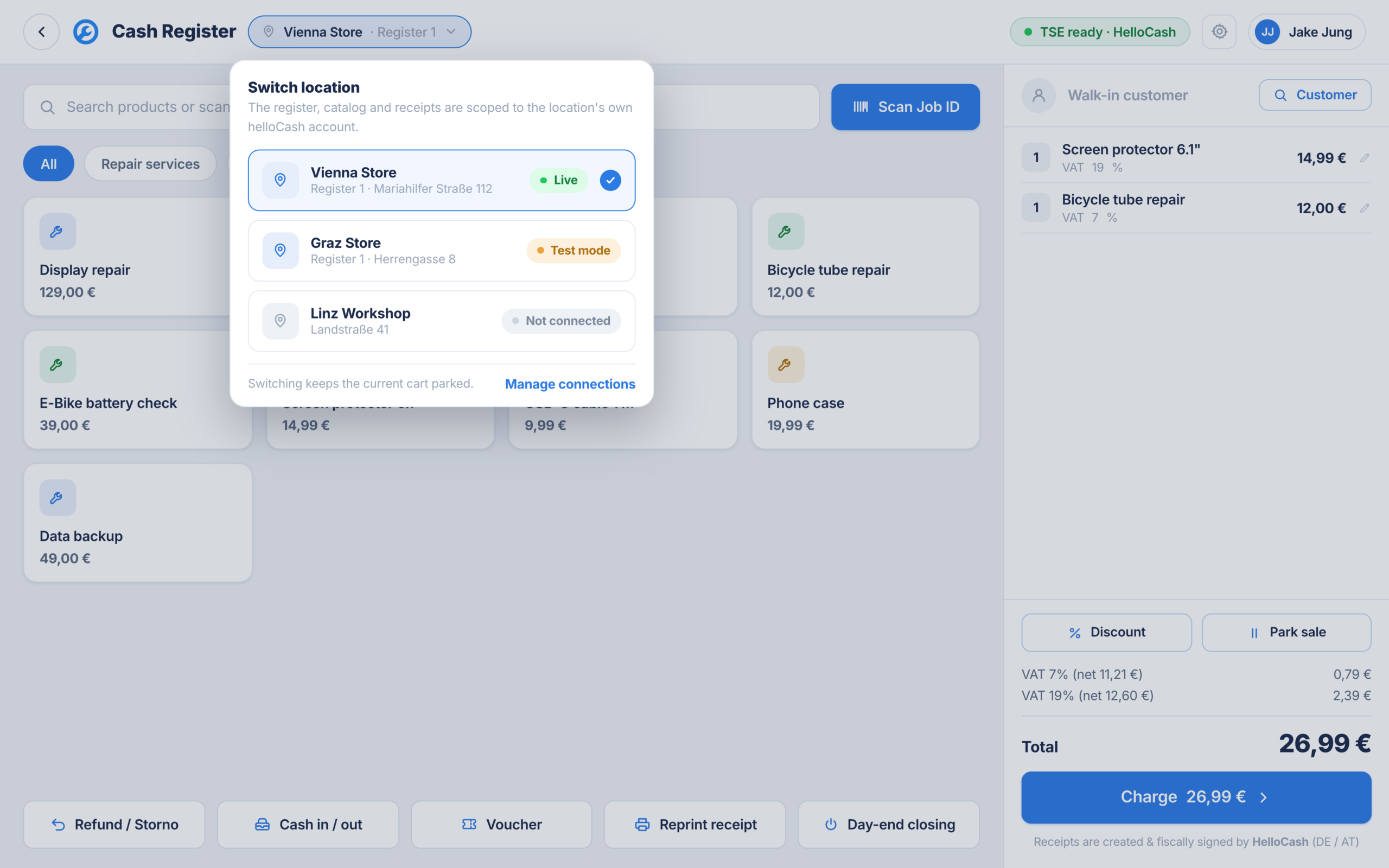Viewport: 1389px width, 868px height.
Task: Select the All category tab
Action: tap(48, 164)
